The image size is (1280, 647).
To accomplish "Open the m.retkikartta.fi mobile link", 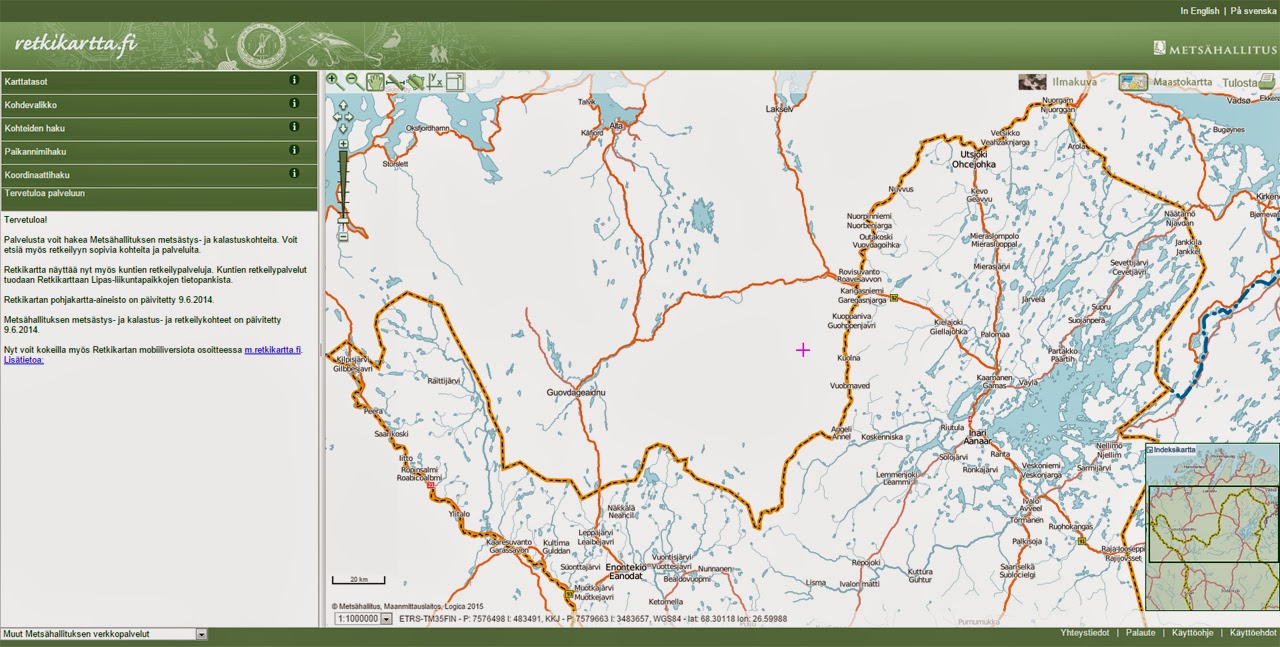I will [272, 350].
